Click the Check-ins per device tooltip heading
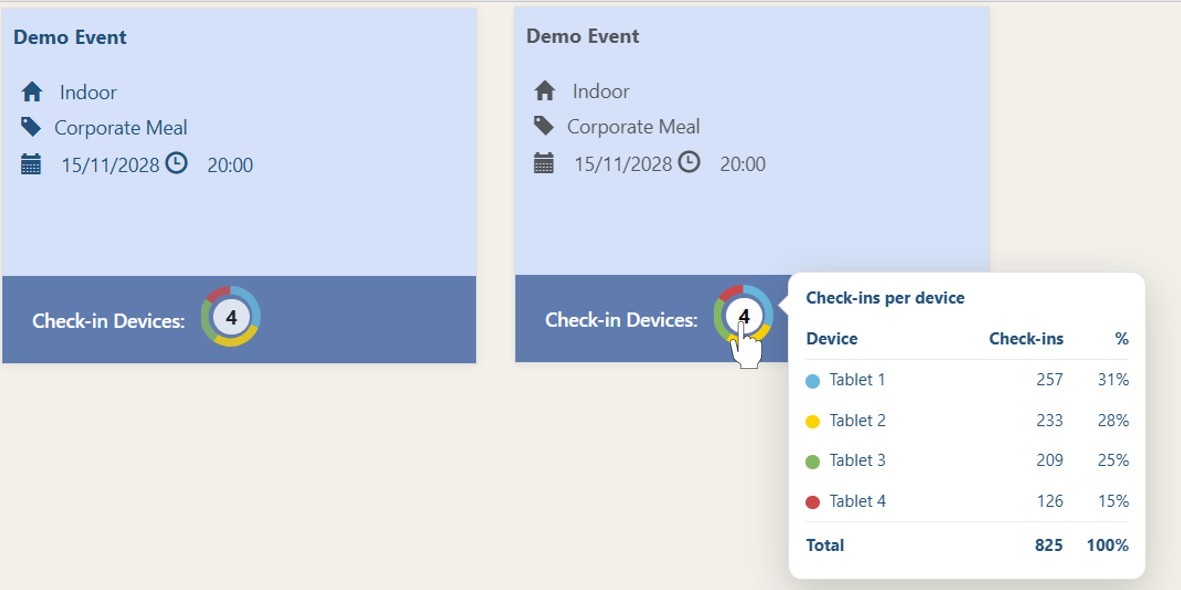The width and height of the screenshot is (1181, 590). point(885,298)
